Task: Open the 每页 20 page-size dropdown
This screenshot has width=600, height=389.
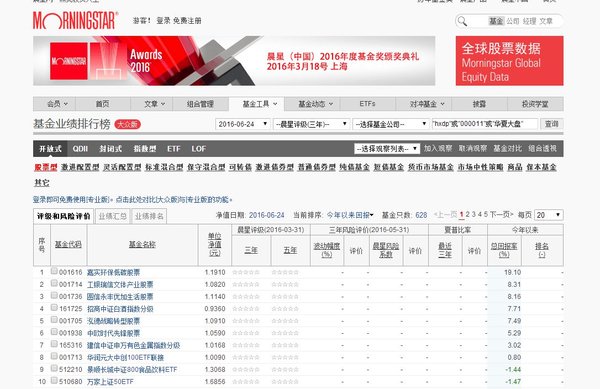Action: click(548, 215)
